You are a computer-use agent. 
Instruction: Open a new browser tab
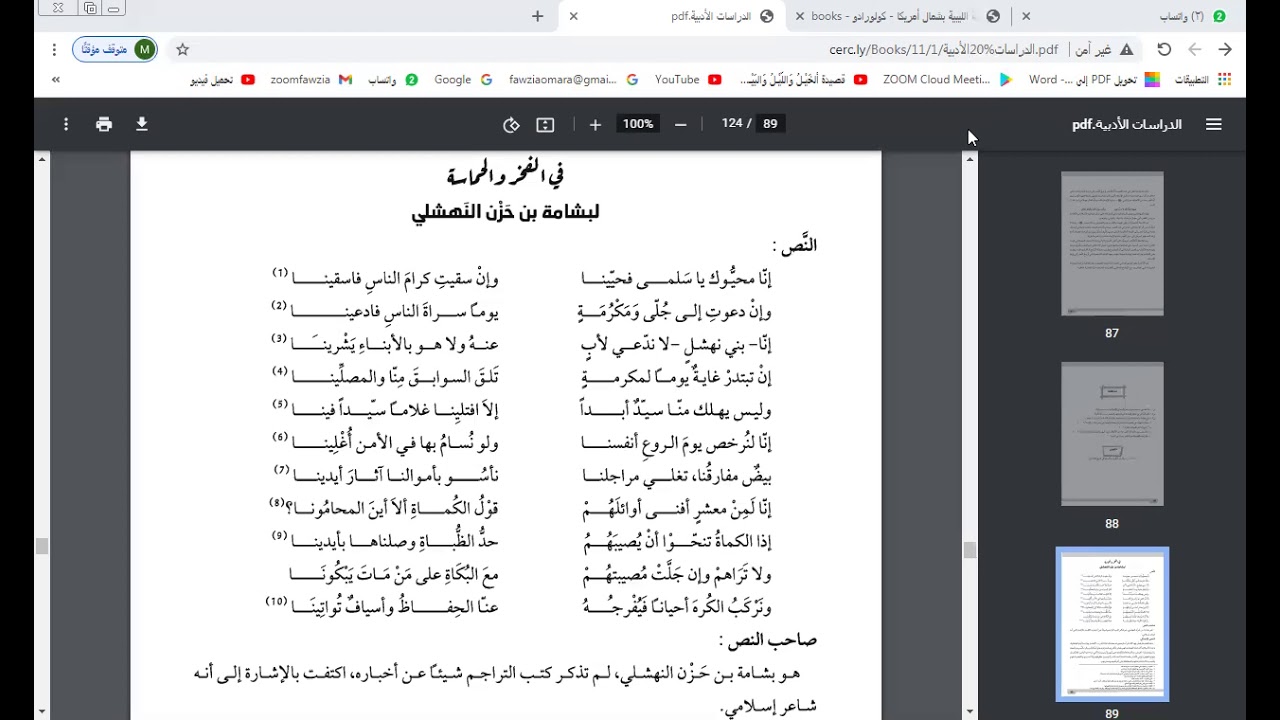coord(538,16)
